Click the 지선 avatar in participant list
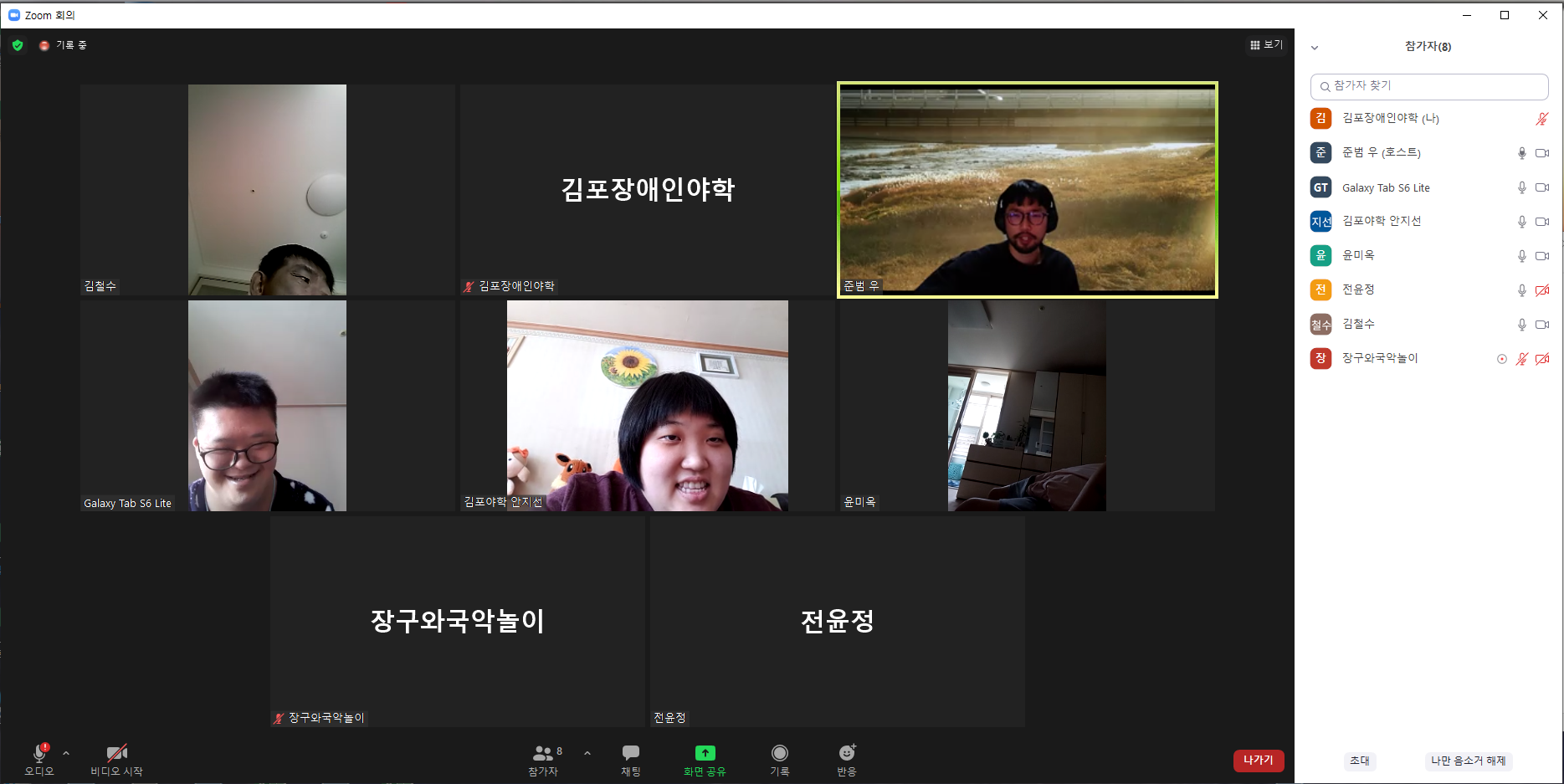 1320,222
